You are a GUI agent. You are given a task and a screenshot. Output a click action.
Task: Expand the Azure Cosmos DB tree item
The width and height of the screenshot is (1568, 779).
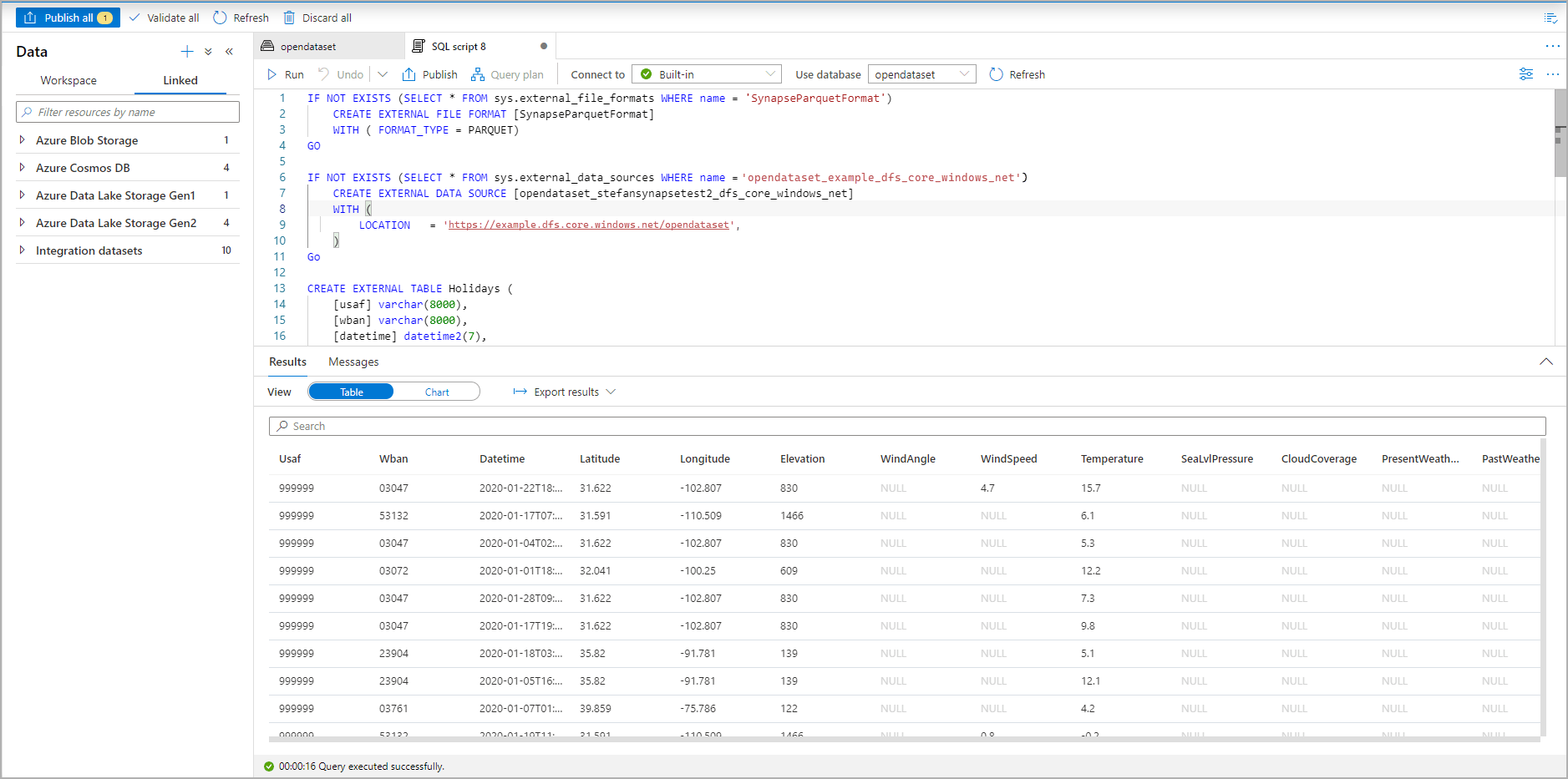22,167
